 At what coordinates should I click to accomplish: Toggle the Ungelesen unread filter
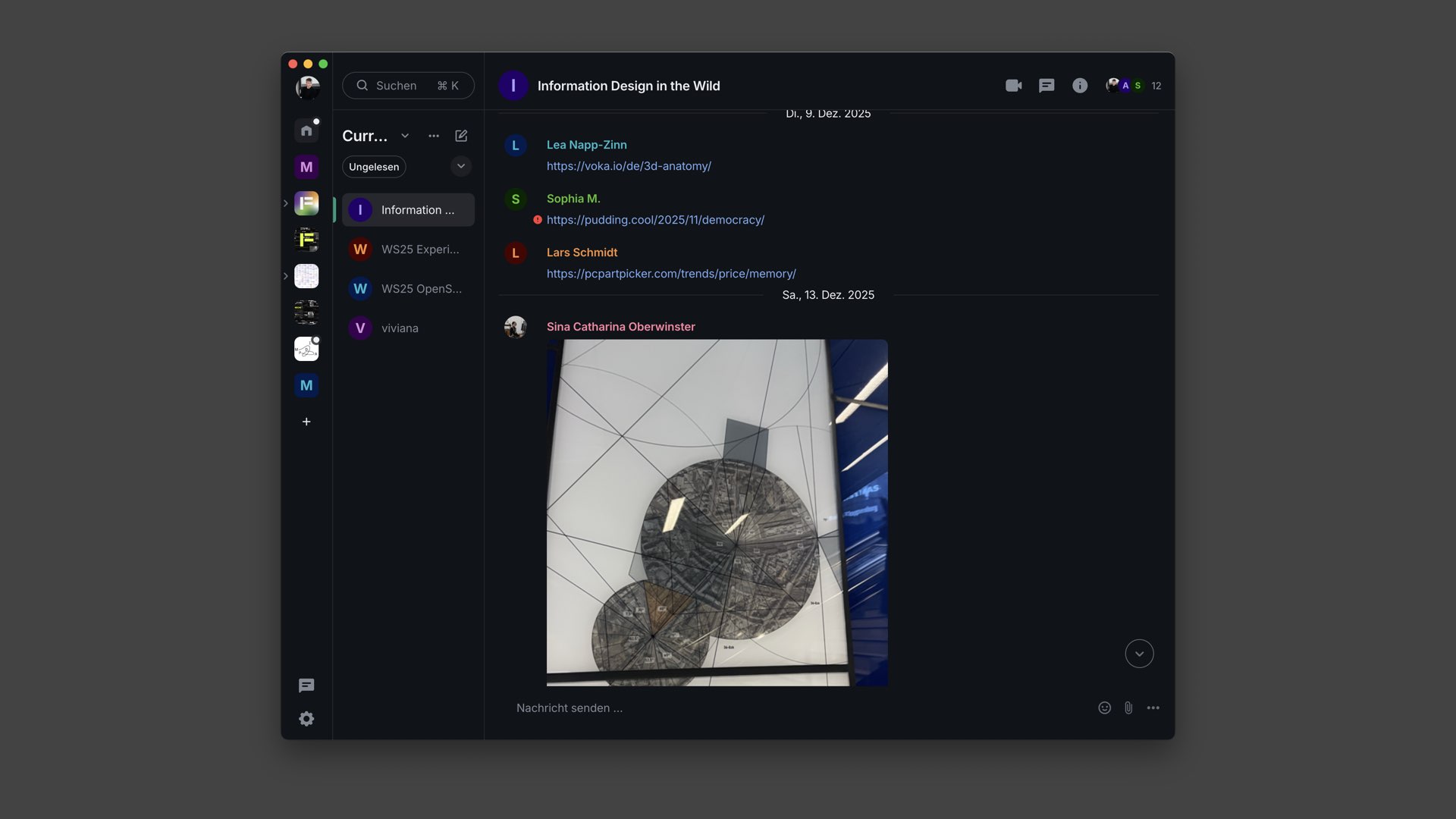point(374,167)
